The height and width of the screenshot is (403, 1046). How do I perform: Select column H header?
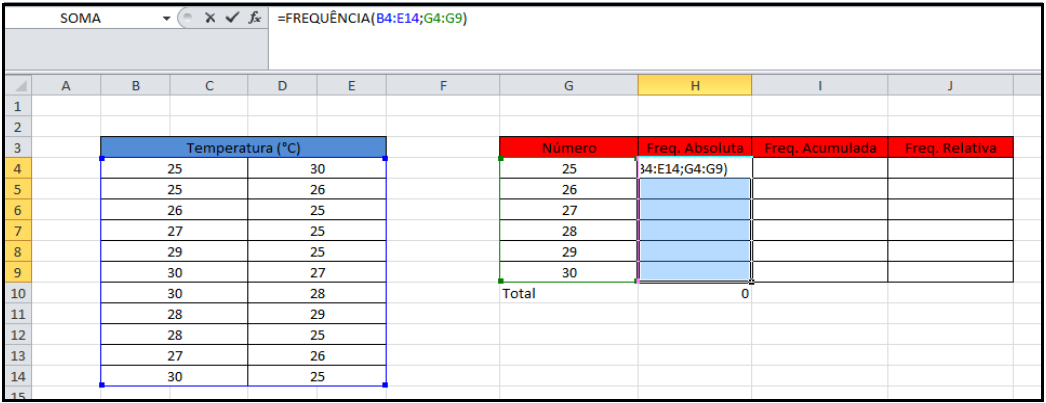coord(695,87)
